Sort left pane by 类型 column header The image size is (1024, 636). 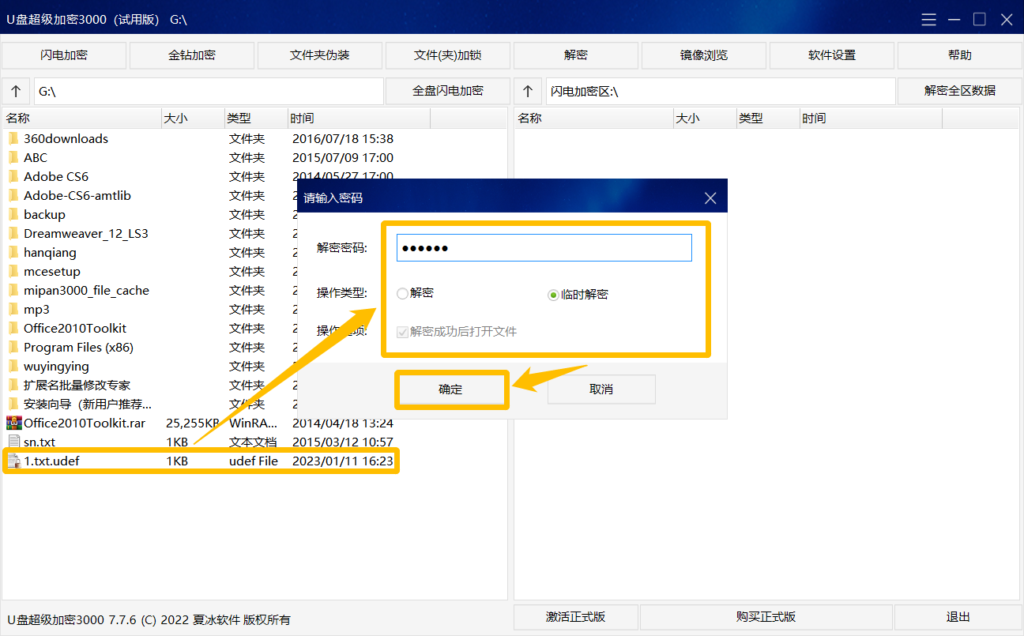(256, 118)
